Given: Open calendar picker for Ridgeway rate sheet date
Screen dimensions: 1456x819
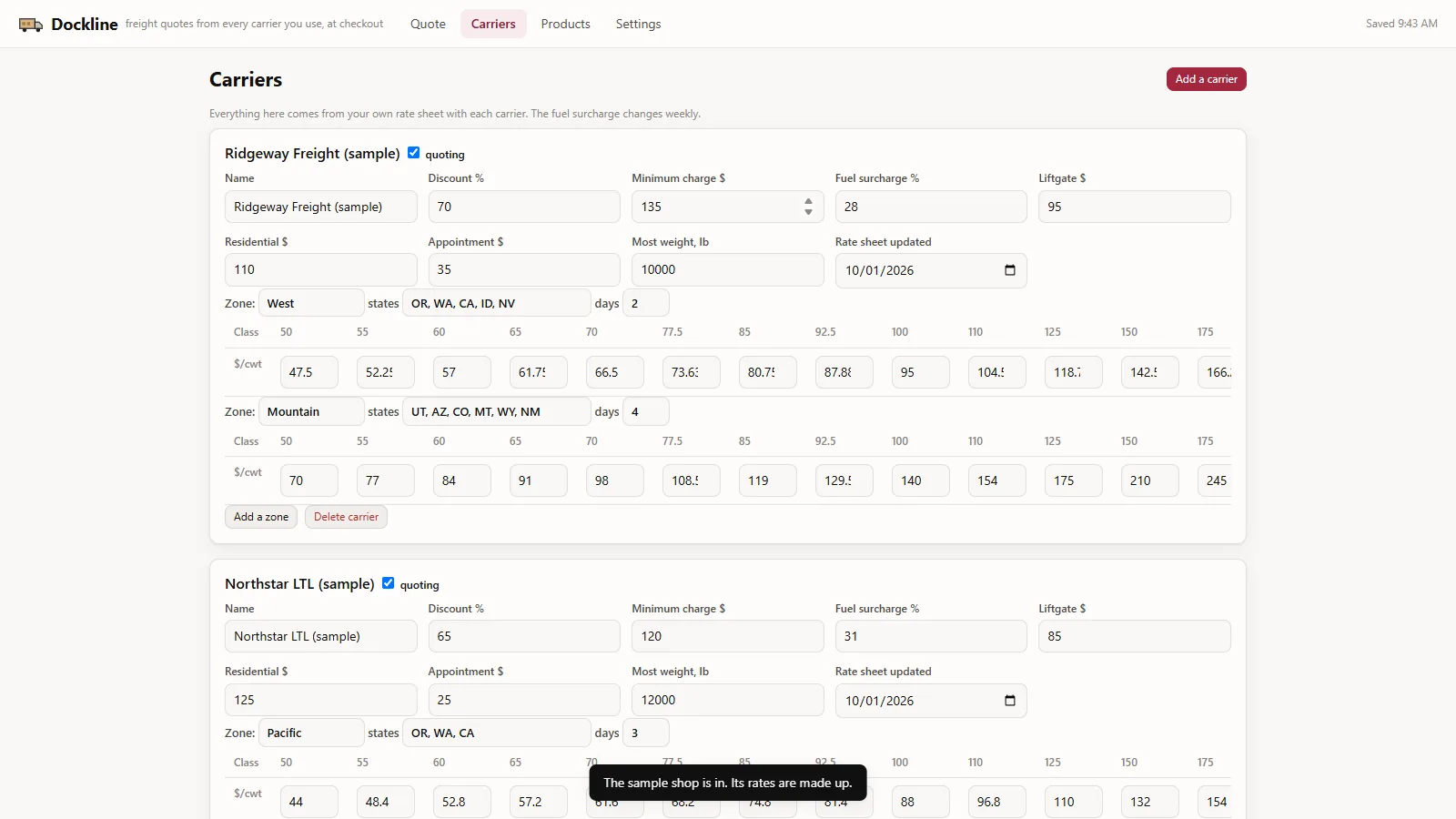Looking at the screenshot, I should click(1009, 270).
